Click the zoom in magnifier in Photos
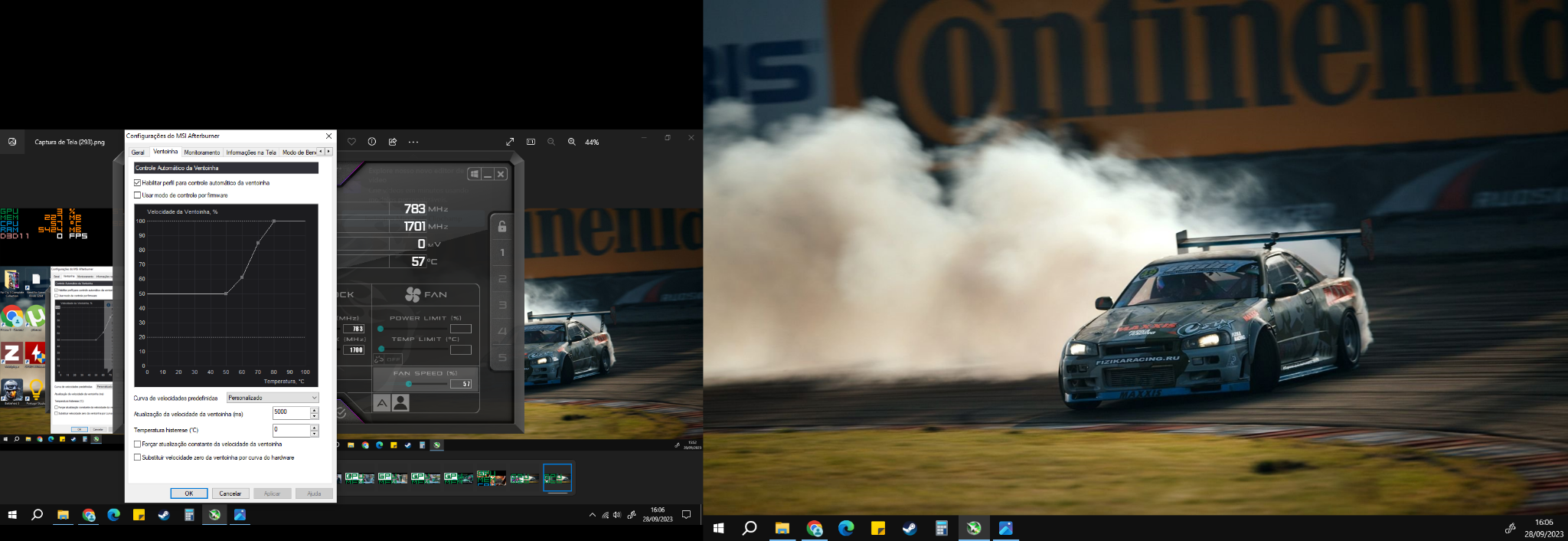This screenshot has height=541, width=1568. [x=572, y=142]
